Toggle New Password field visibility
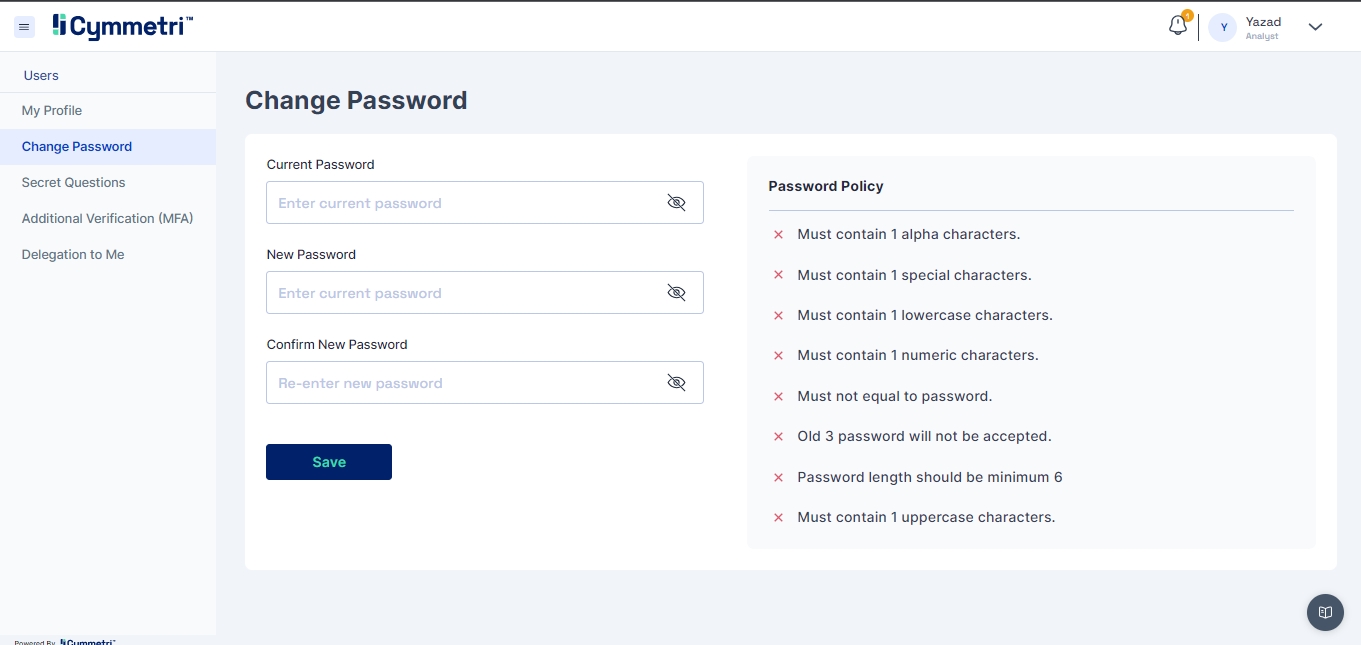1361x645 pixels. coord(676,293)
